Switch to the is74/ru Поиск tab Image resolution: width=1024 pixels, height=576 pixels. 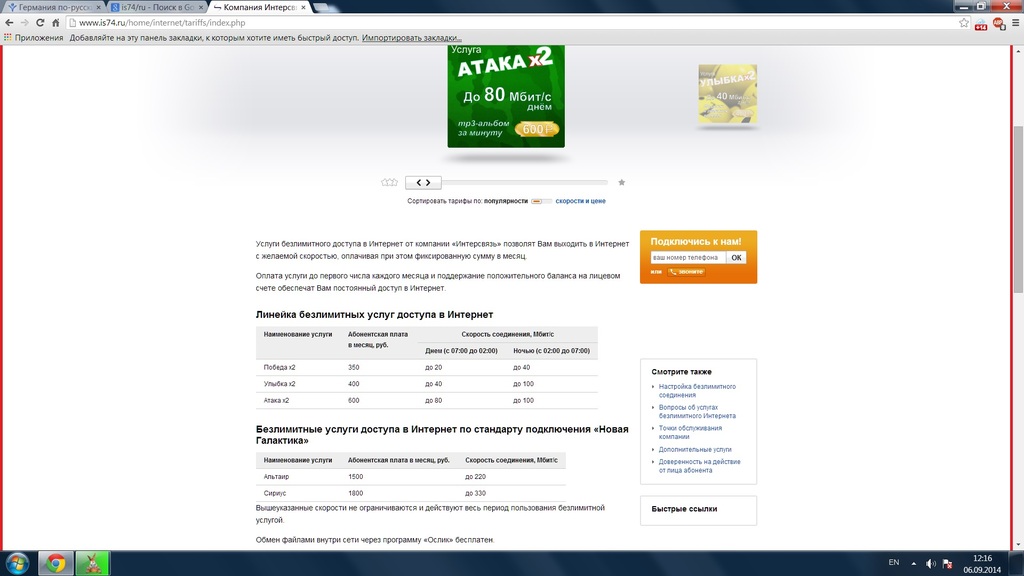[x=155, y=7]
